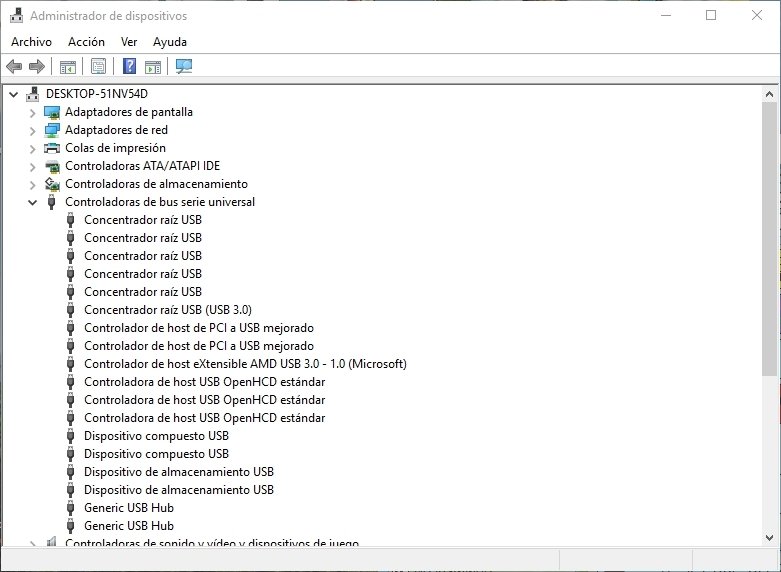
Task: Click the Adaptadores de red network icon
Action: click(52, 130)
